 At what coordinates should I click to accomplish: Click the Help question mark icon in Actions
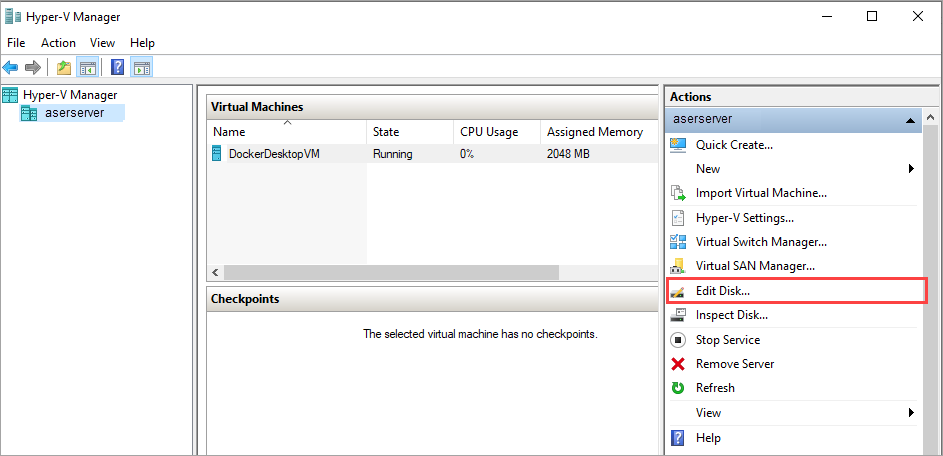[678, 437]
